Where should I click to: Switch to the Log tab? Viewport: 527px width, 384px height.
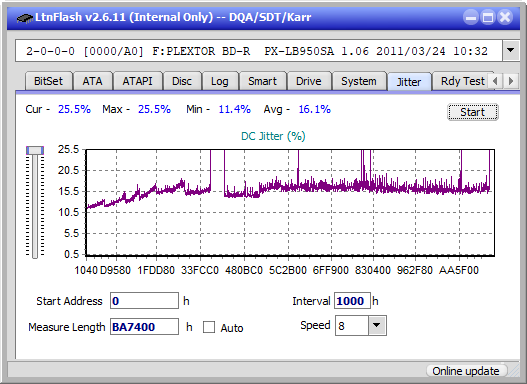[x=220, y=81]
